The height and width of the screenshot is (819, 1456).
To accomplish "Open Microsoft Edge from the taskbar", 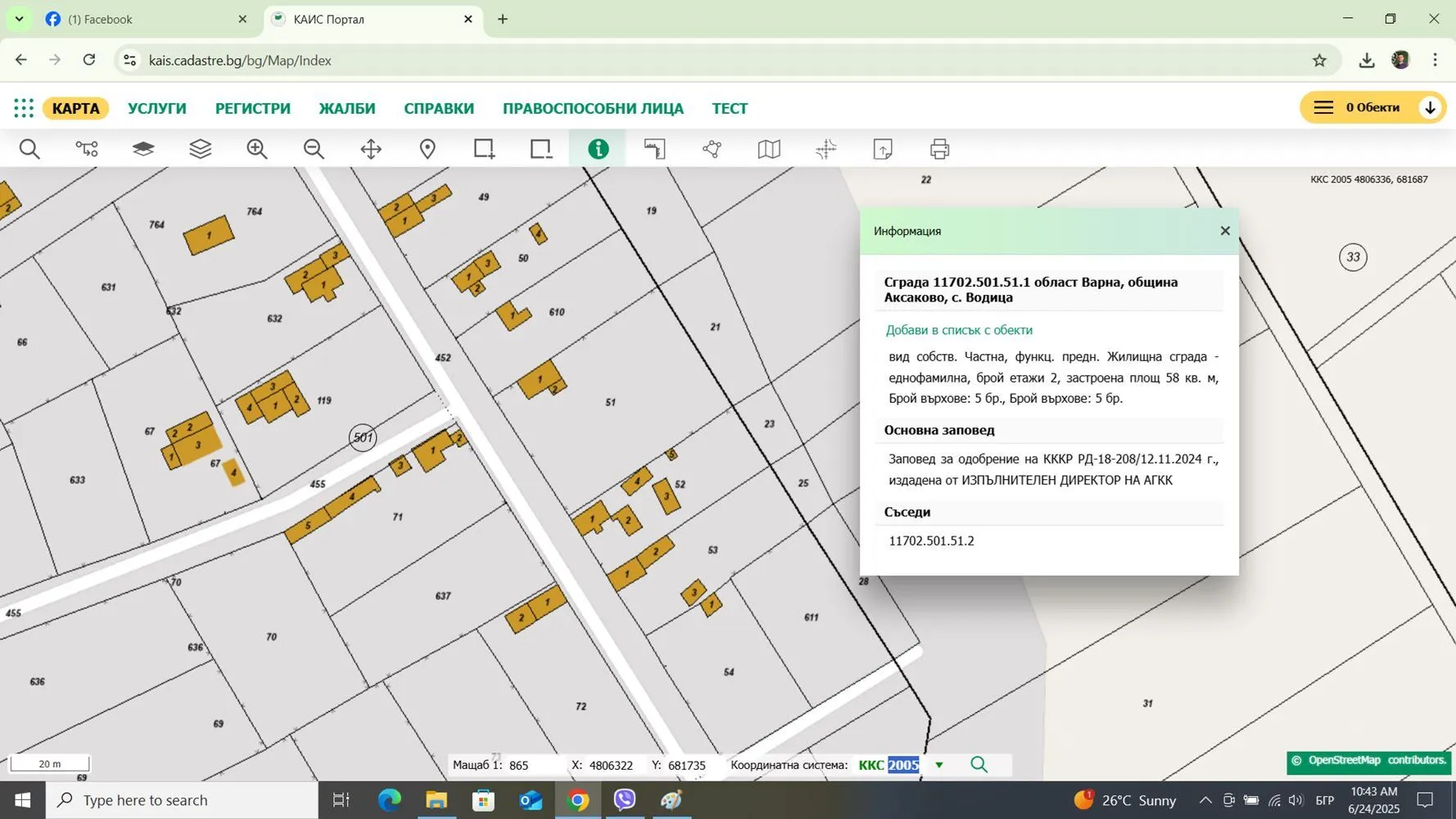I will click(x=389, y=800).
